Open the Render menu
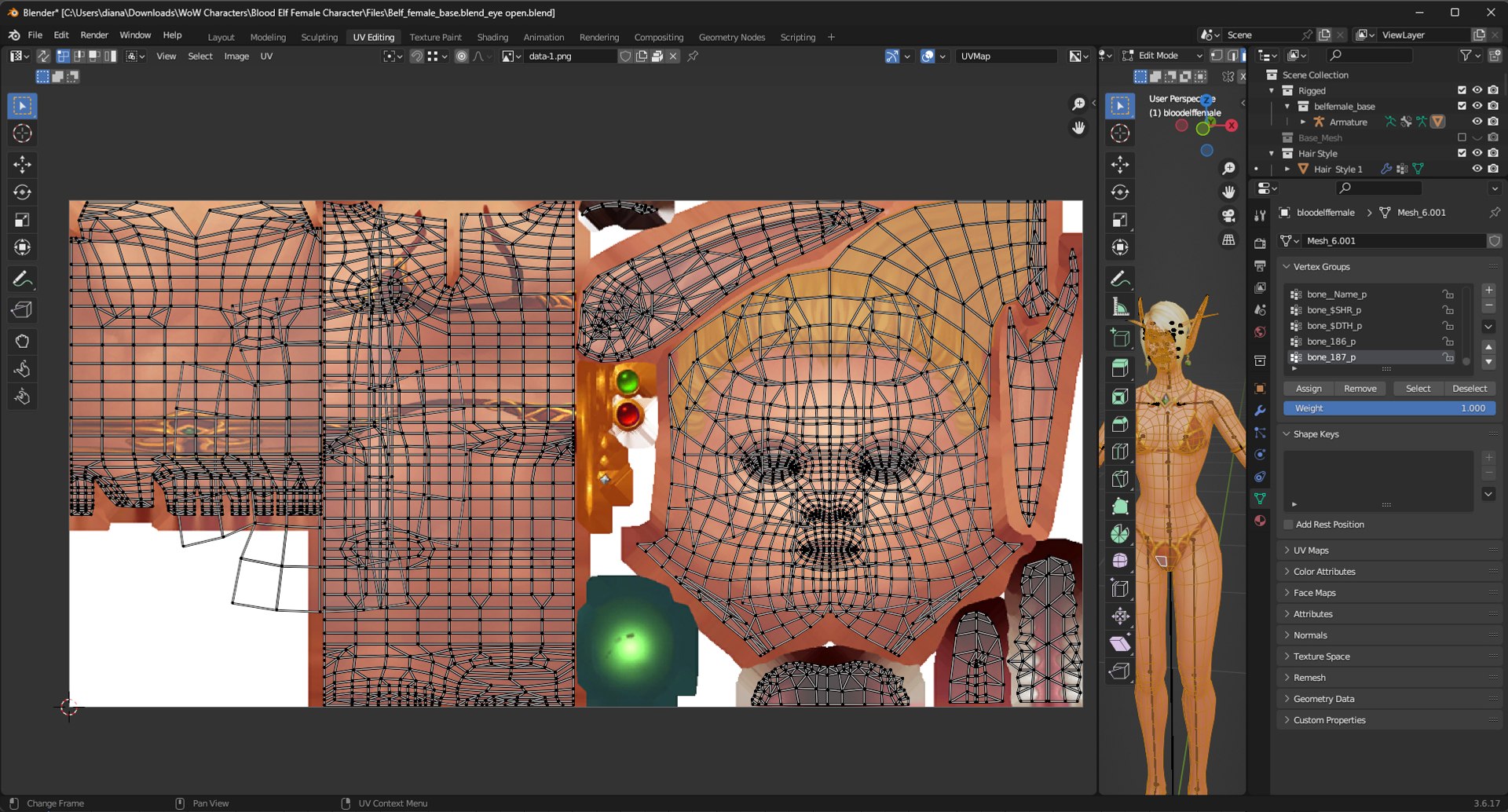 point(94,35)
